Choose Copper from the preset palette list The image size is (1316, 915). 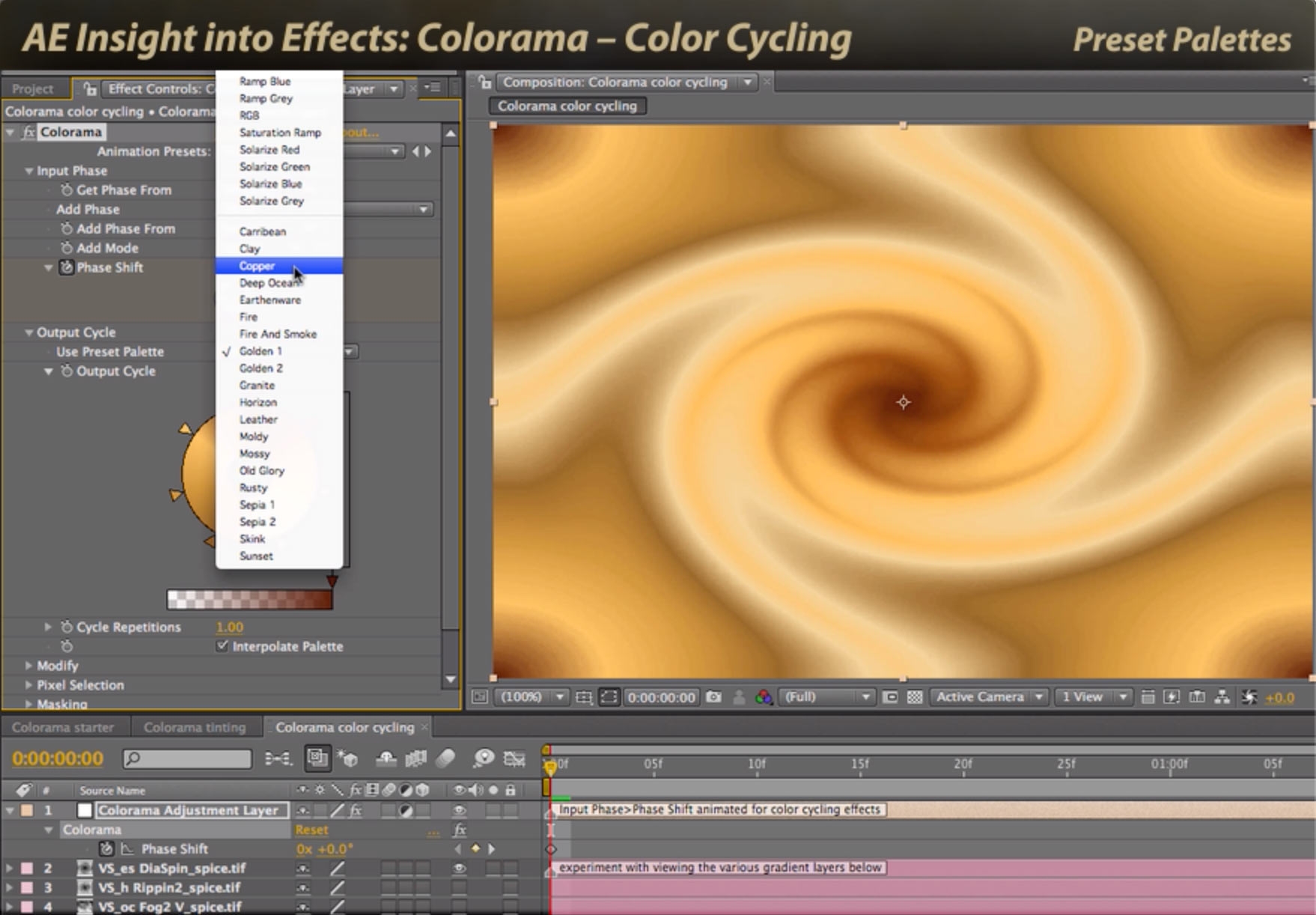(x=258, y=266)
